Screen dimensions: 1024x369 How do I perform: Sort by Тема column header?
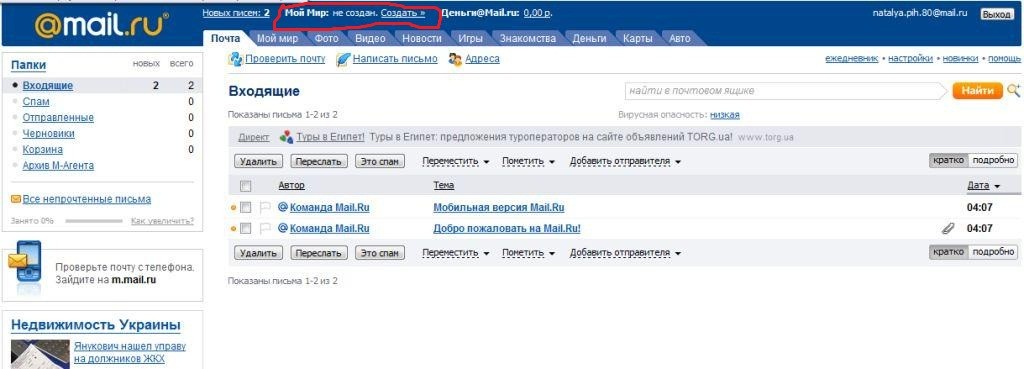click(444, 186)
